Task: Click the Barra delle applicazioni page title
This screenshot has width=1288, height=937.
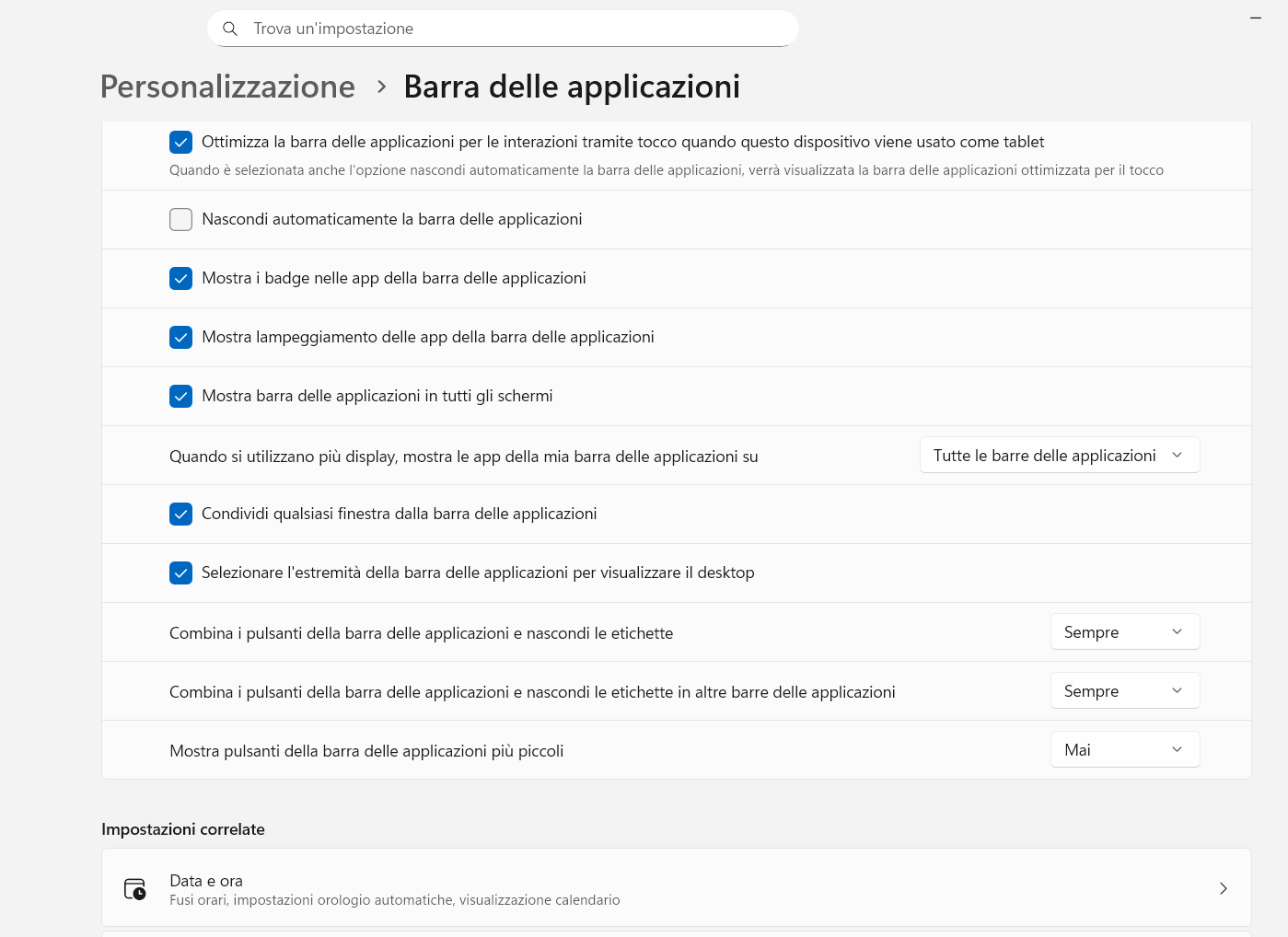Action: [x=572, y=87]
